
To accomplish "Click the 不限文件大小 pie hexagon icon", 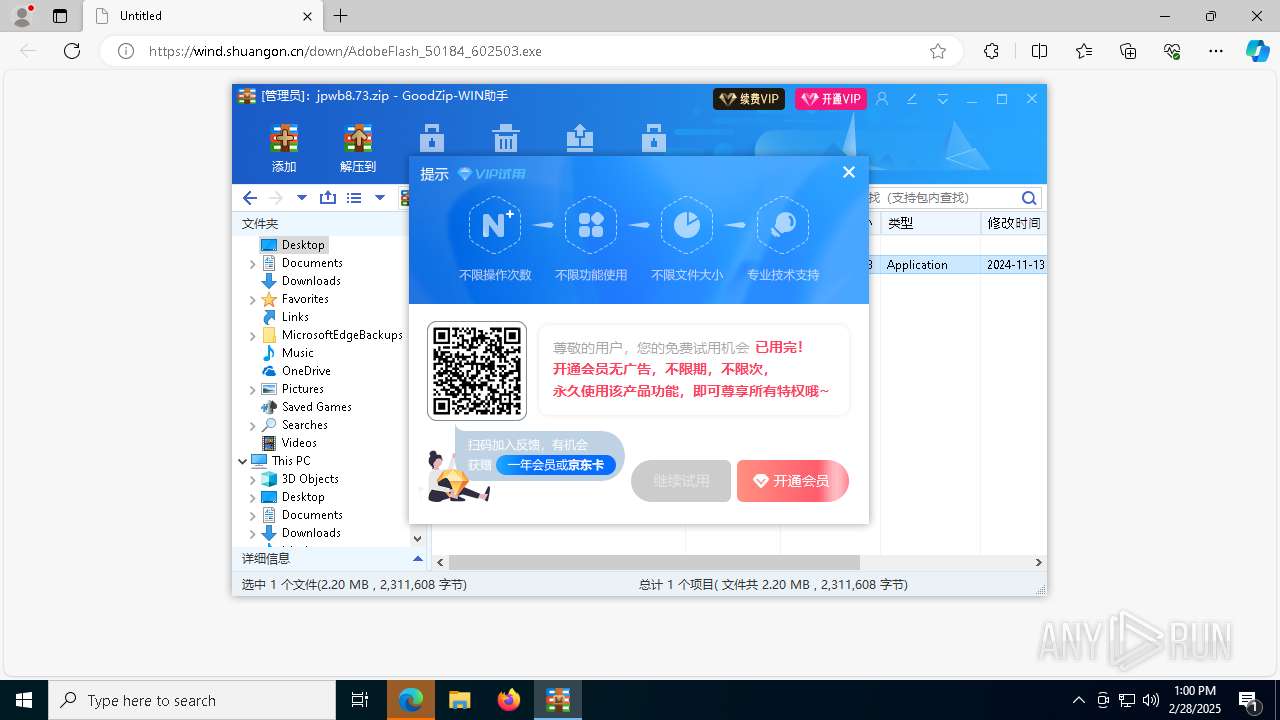I will click(x=687, y=225).
